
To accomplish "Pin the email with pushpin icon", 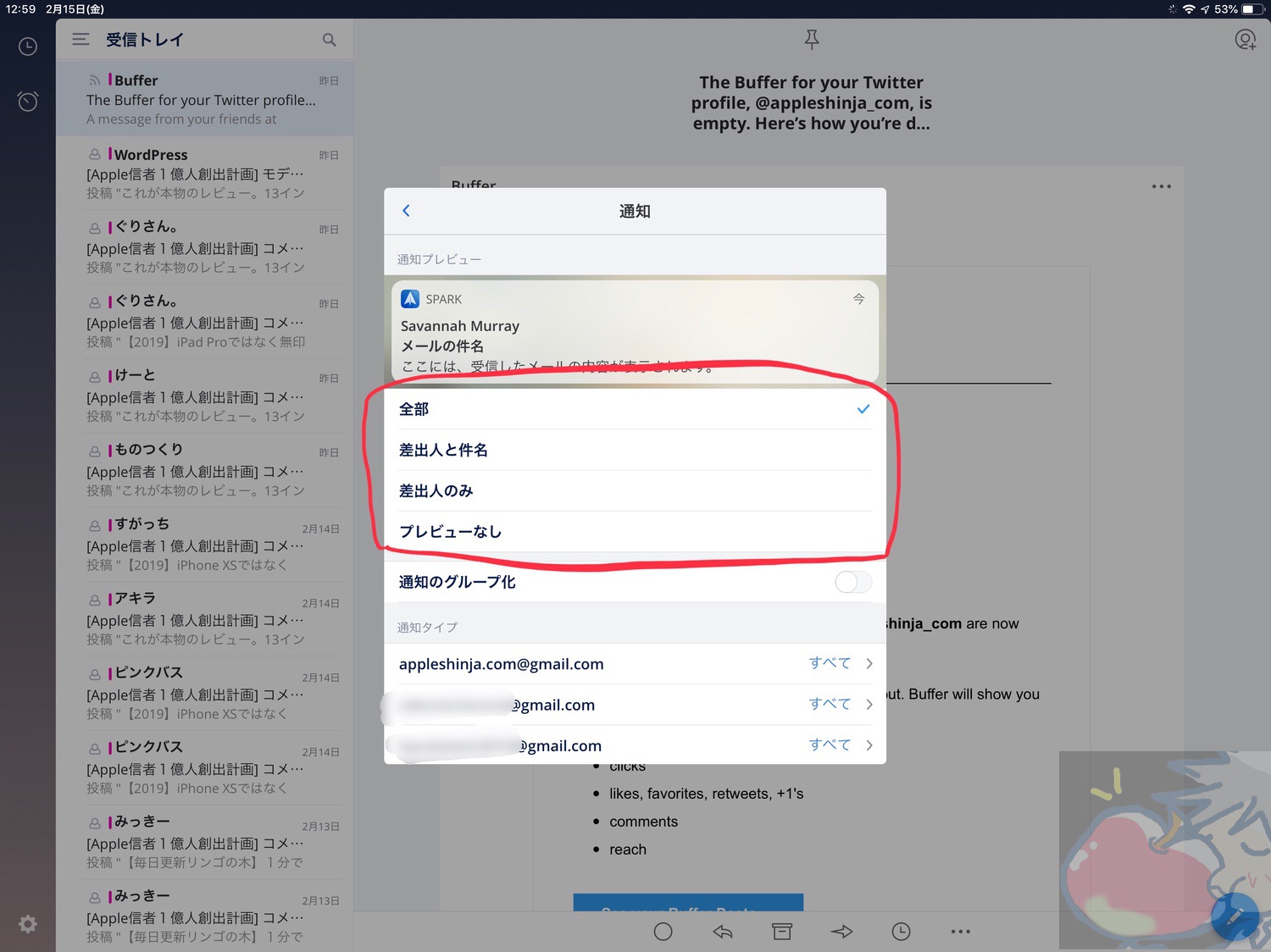I will pos(812,39).
